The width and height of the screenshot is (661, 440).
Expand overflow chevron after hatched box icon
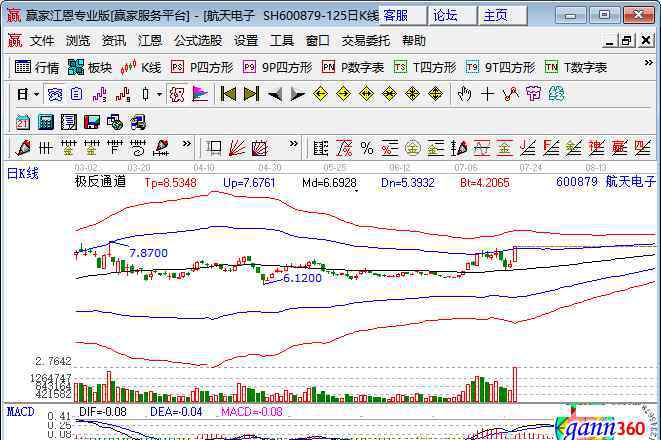(x=293, y=144)
